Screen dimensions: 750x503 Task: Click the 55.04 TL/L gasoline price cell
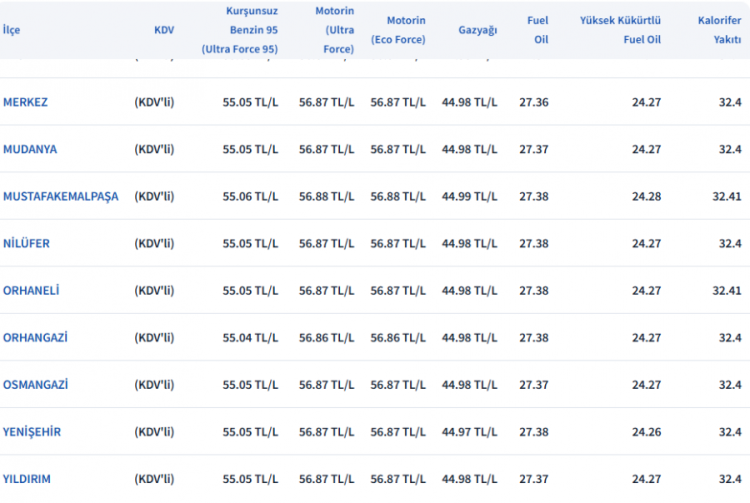(251, 337)
